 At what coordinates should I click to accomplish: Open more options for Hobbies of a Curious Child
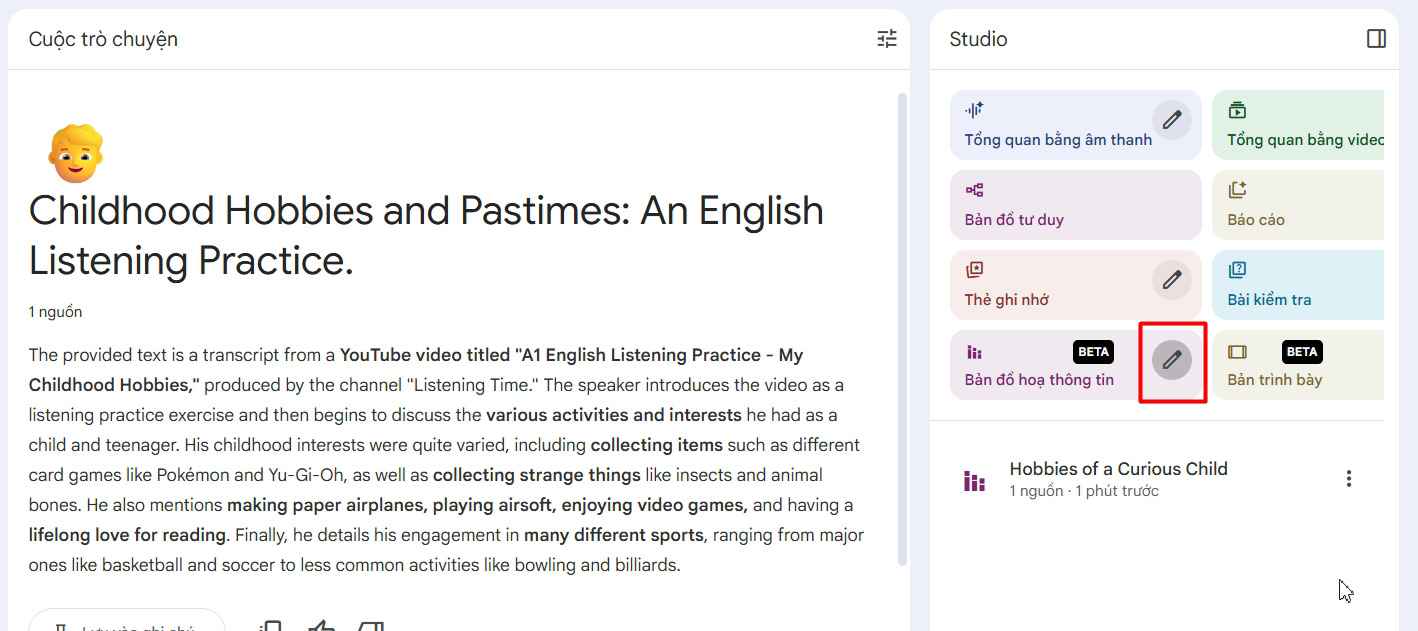(x=1348, y=479)
